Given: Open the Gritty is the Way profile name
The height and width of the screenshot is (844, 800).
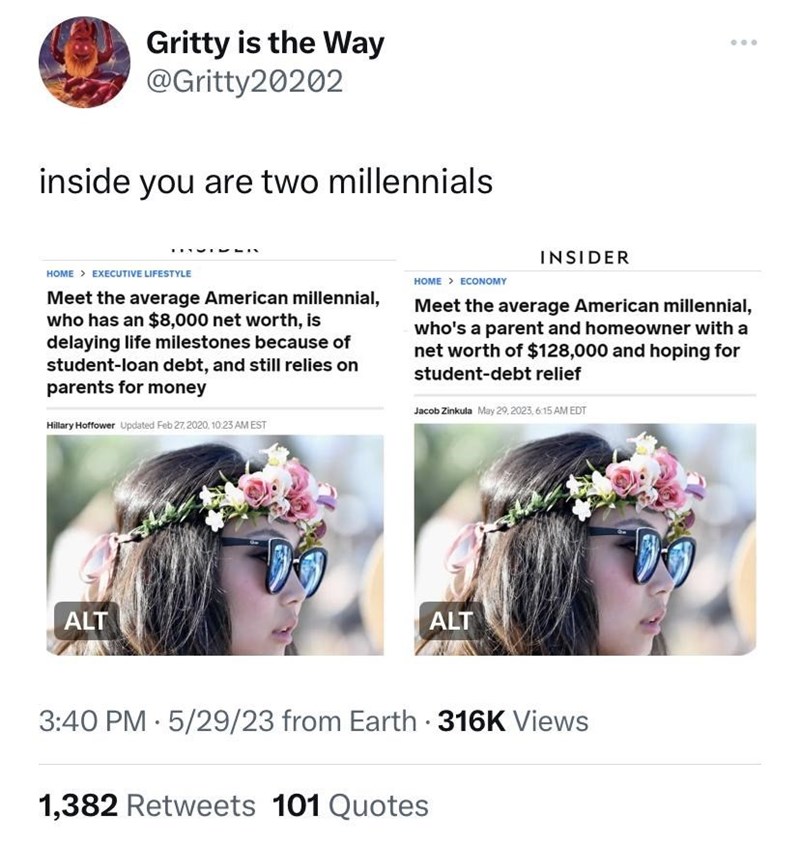Looking at the screenshot, I should (264, 43).
